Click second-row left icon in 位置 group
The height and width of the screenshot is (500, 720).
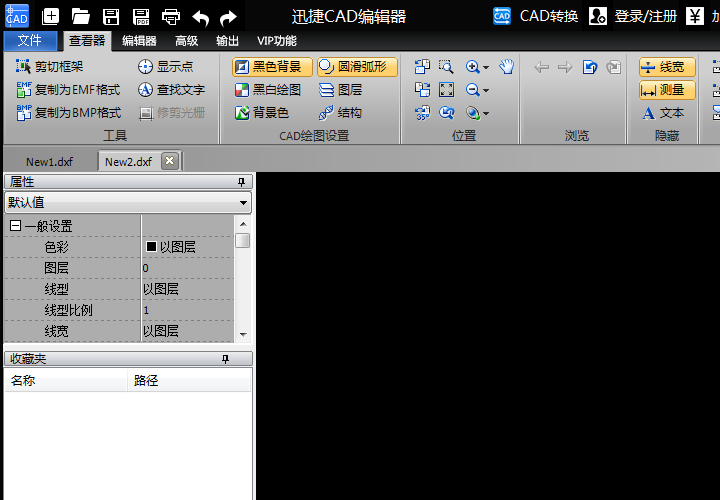click(422, 90)
